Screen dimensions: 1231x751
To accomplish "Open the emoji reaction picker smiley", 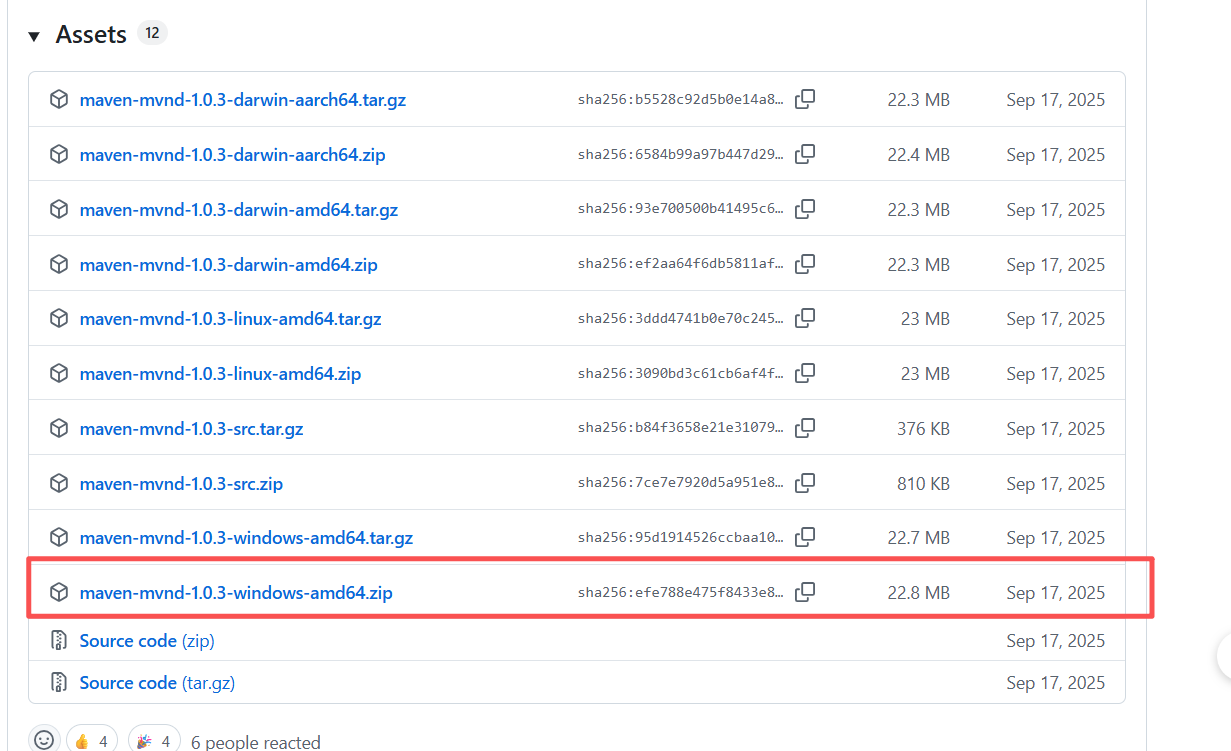I will coord(44,740).
